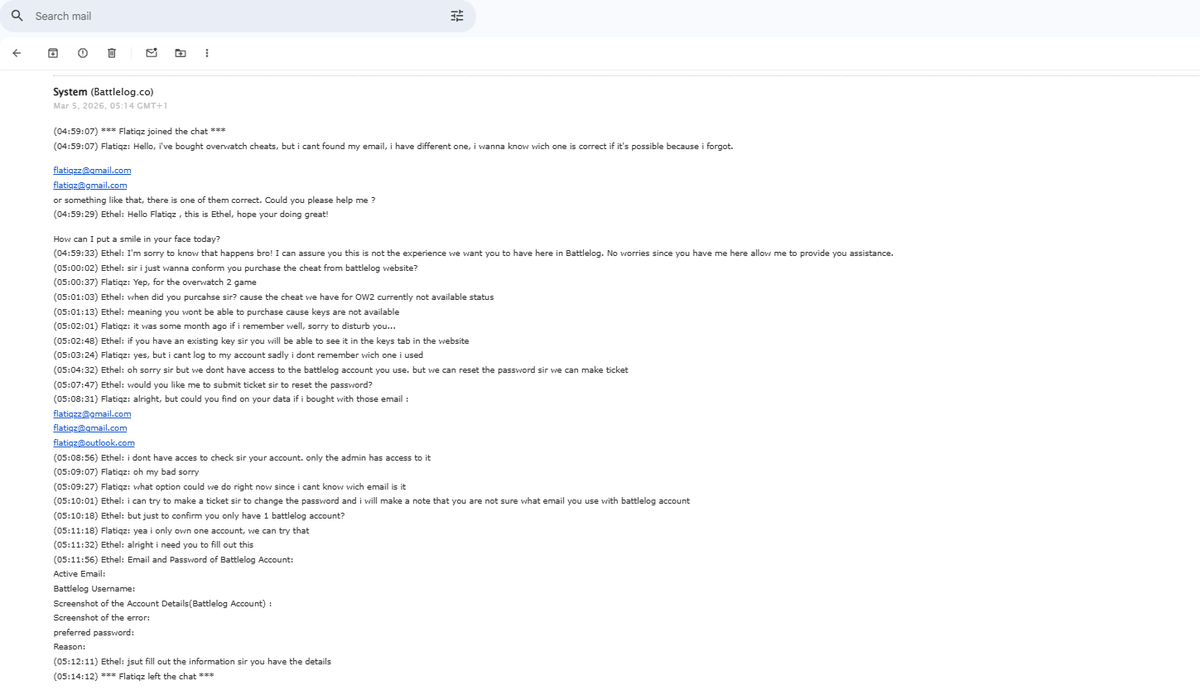Viewport: 1200px width, 700px height.
Task: Open the Move to folder icon
Action: [180, 53]
